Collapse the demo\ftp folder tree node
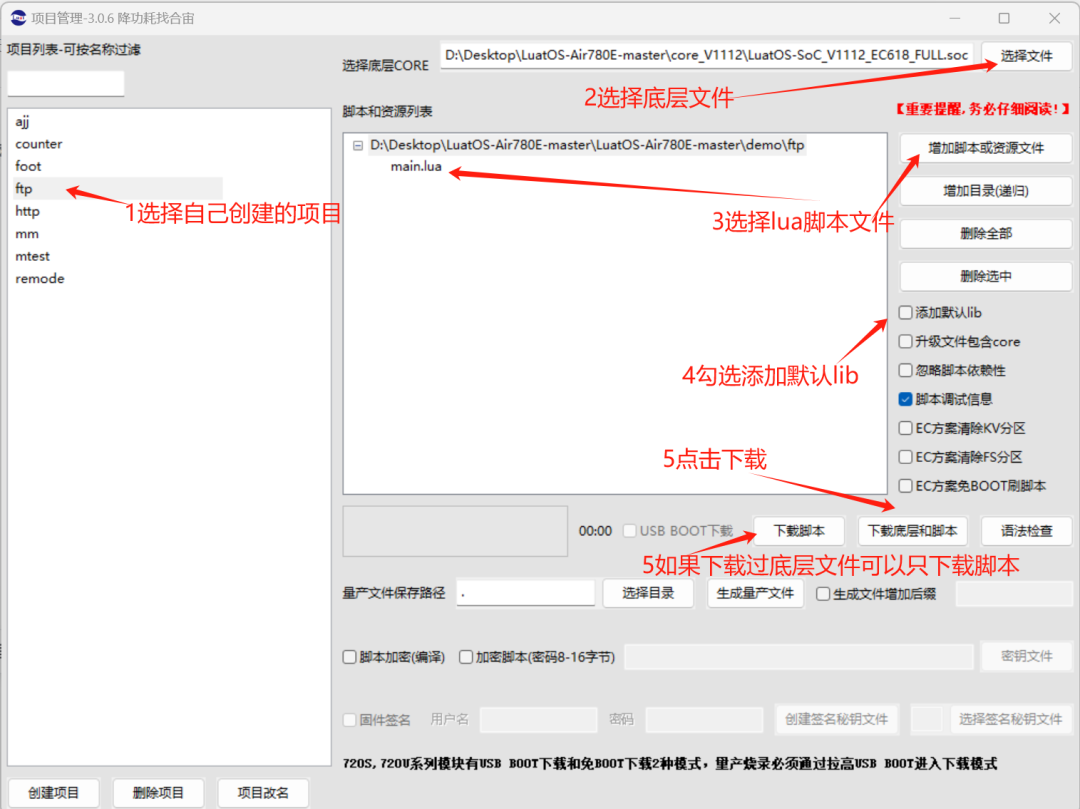1080x809 pixels. [357, 146]
